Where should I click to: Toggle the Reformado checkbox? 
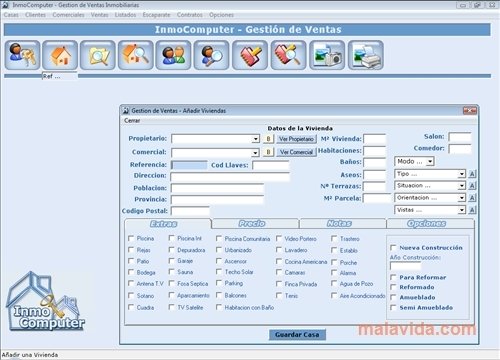[393, 287]
